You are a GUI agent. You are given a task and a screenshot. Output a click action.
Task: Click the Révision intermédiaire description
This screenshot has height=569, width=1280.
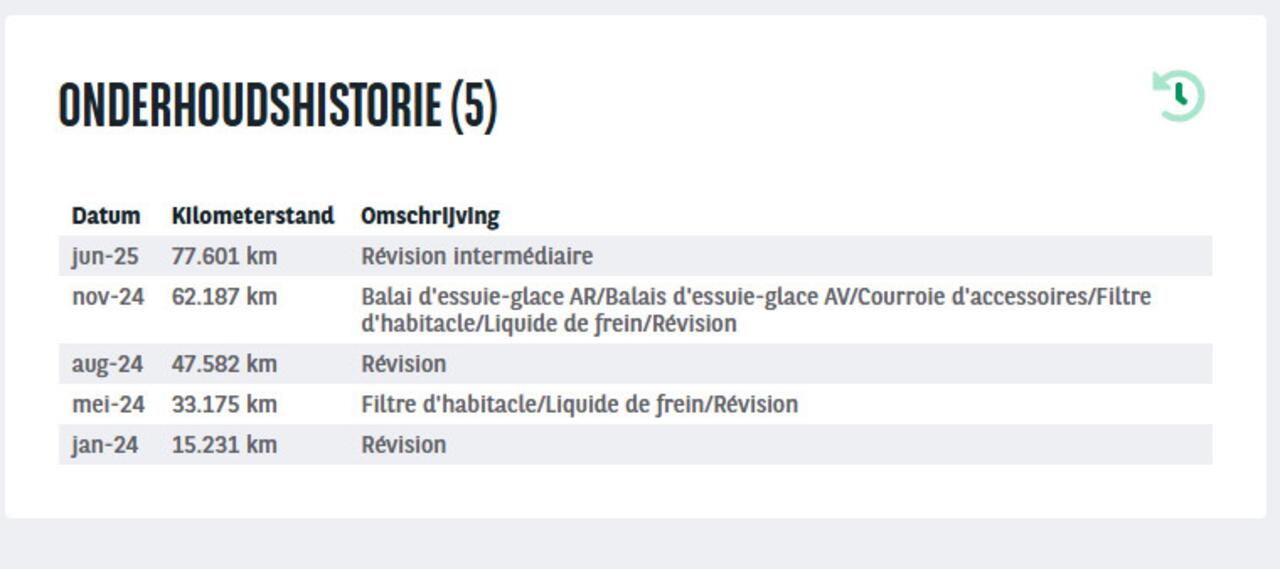477,256
